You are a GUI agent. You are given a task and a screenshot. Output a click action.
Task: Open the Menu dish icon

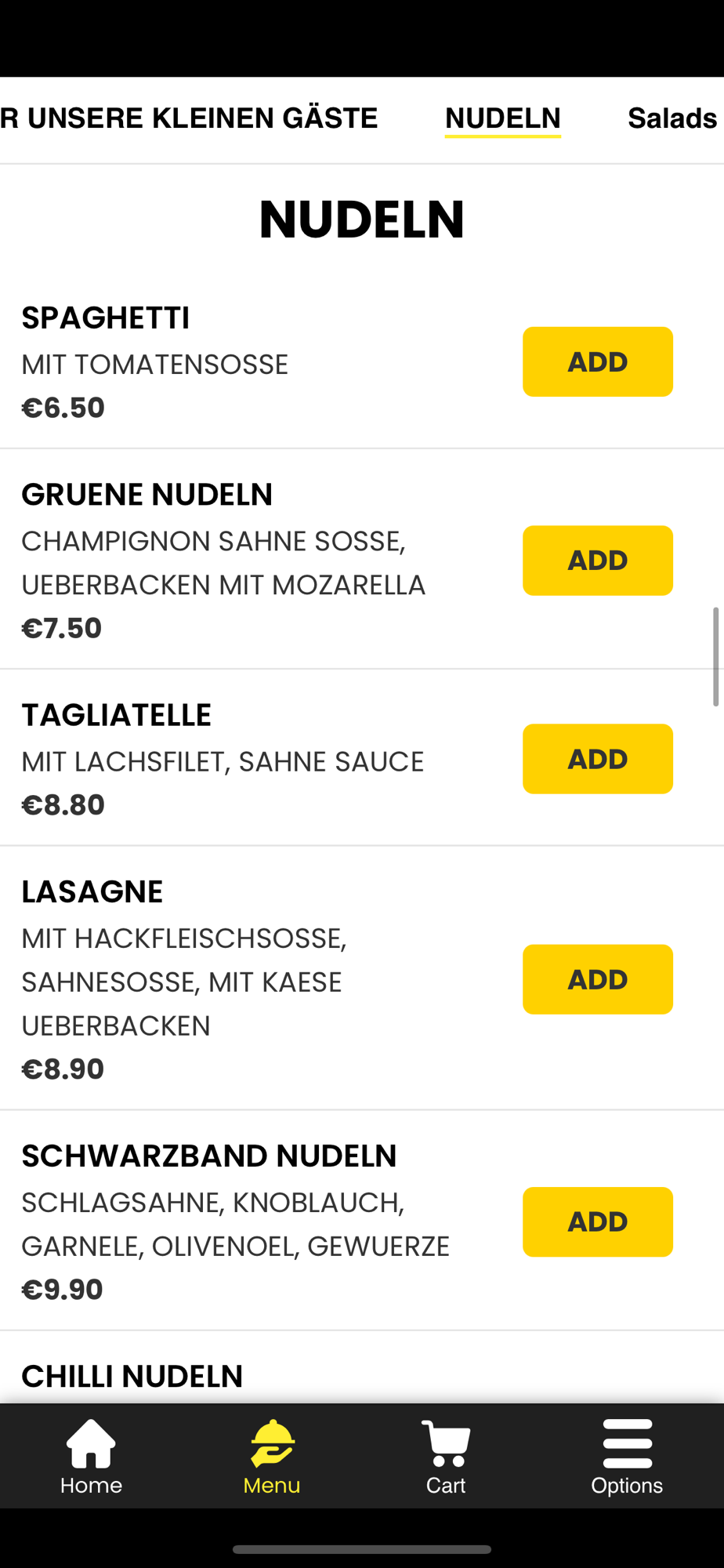[x=272, y=1444]
